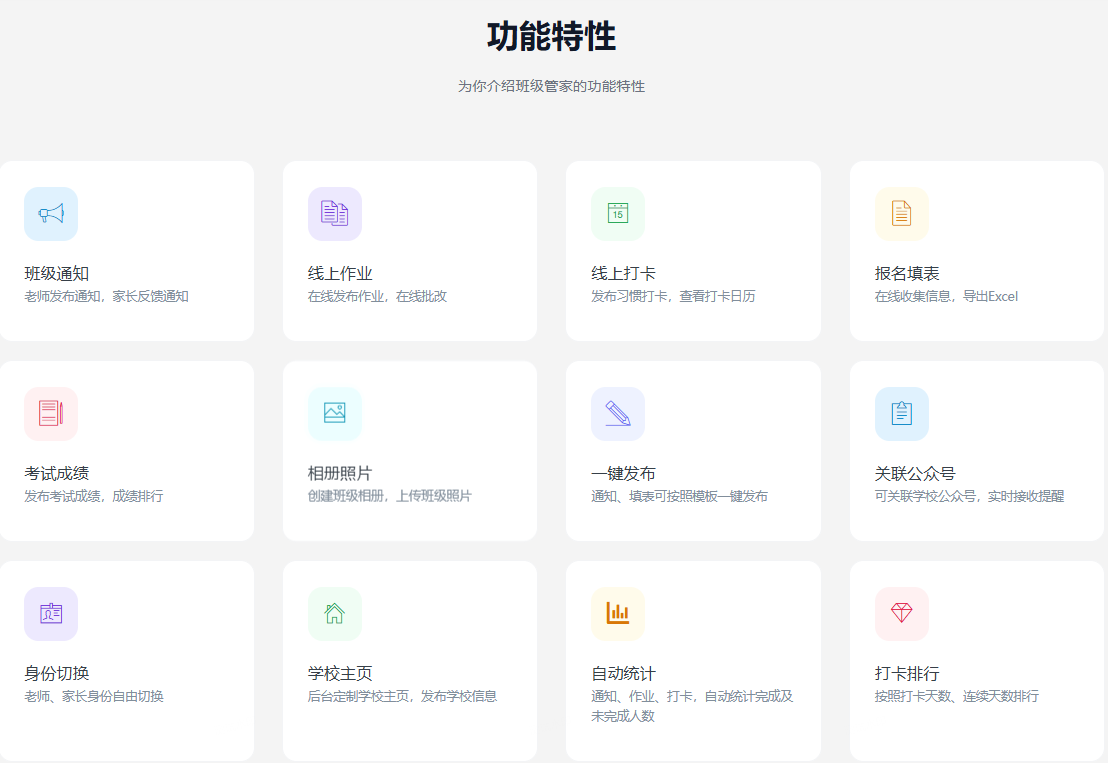Click the 报名填表 description mentioning Excel
Image resolution: width=1108 pixels, height=763 pixels.
946,296
